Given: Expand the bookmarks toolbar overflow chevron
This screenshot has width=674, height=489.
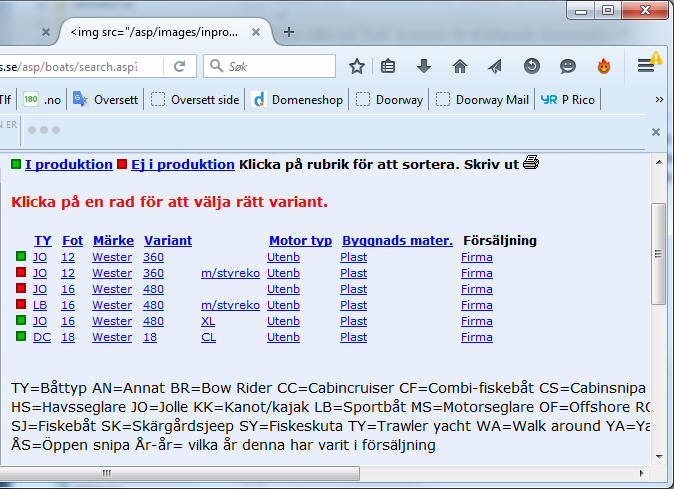Looking at the screenshot, I should (659, 99).
